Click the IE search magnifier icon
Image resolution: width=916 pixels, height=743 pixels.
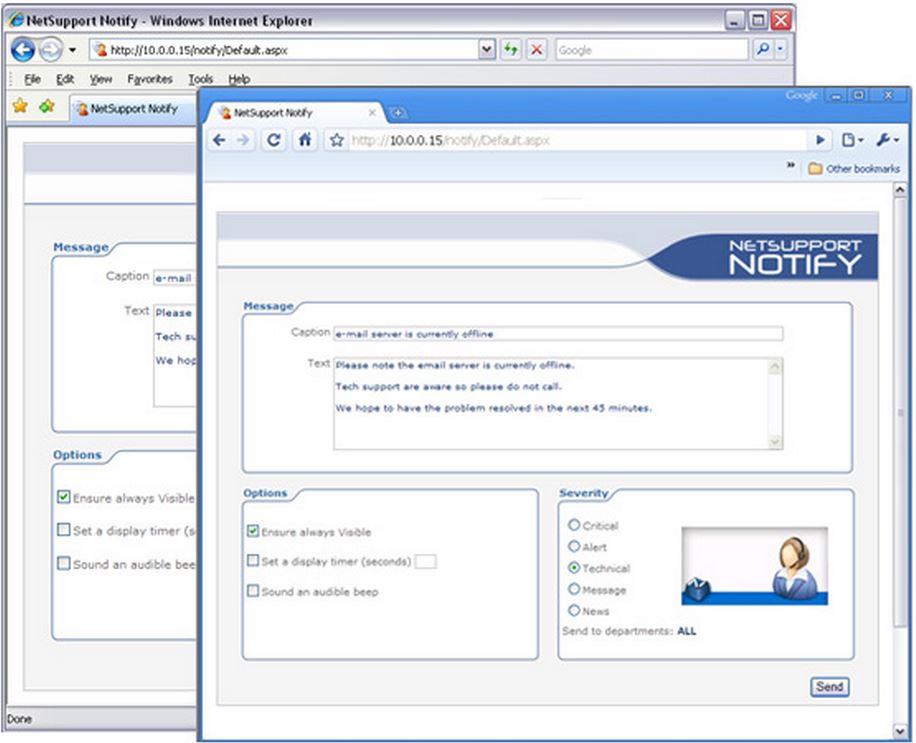[x=762, y=50]
